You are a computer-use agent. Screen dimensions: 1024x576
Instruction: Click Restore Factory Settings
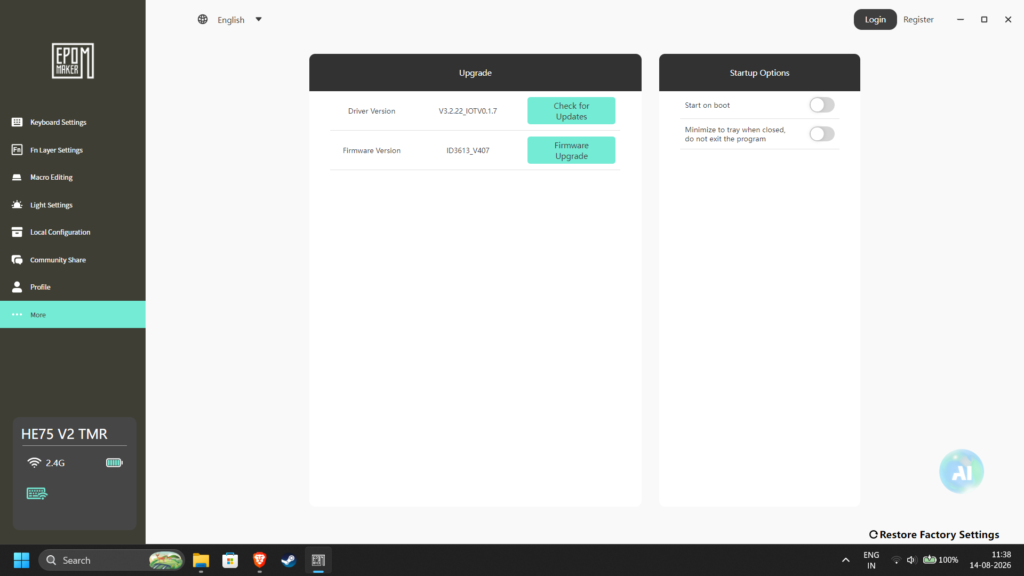[934, 534]
